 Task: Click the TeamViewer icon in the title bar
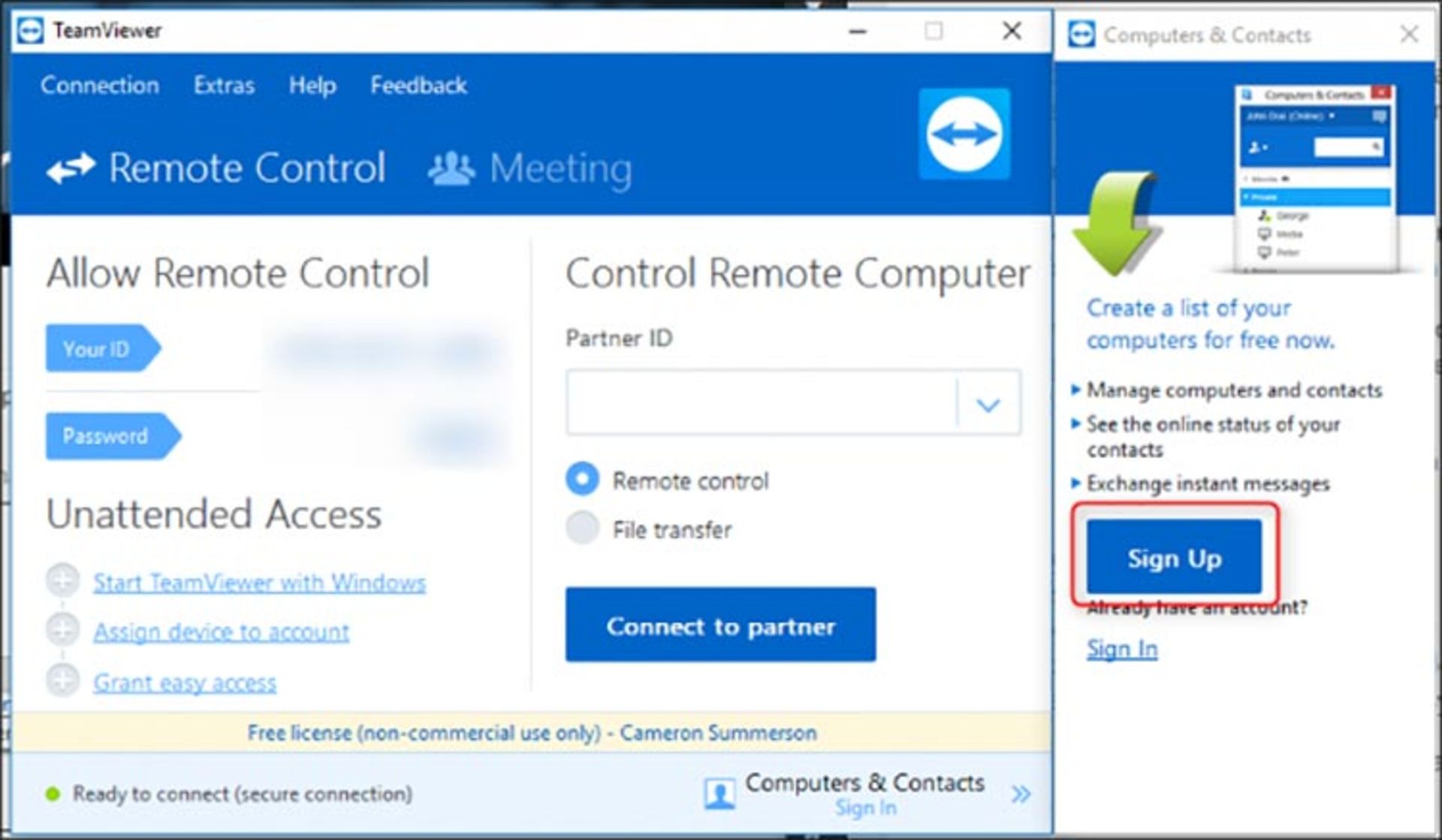pos(30,31)
